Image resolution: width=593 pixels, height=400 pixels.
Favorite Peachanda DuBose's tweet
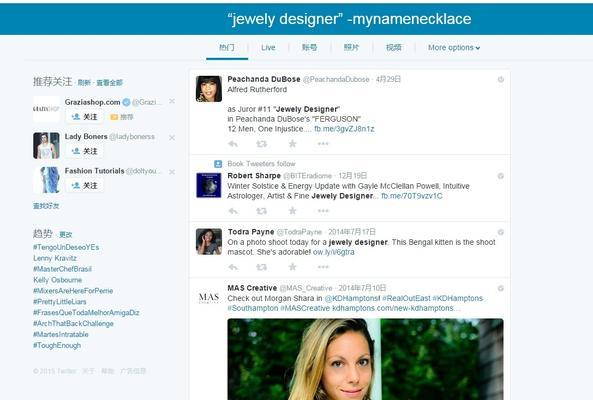tap(292, 144)
